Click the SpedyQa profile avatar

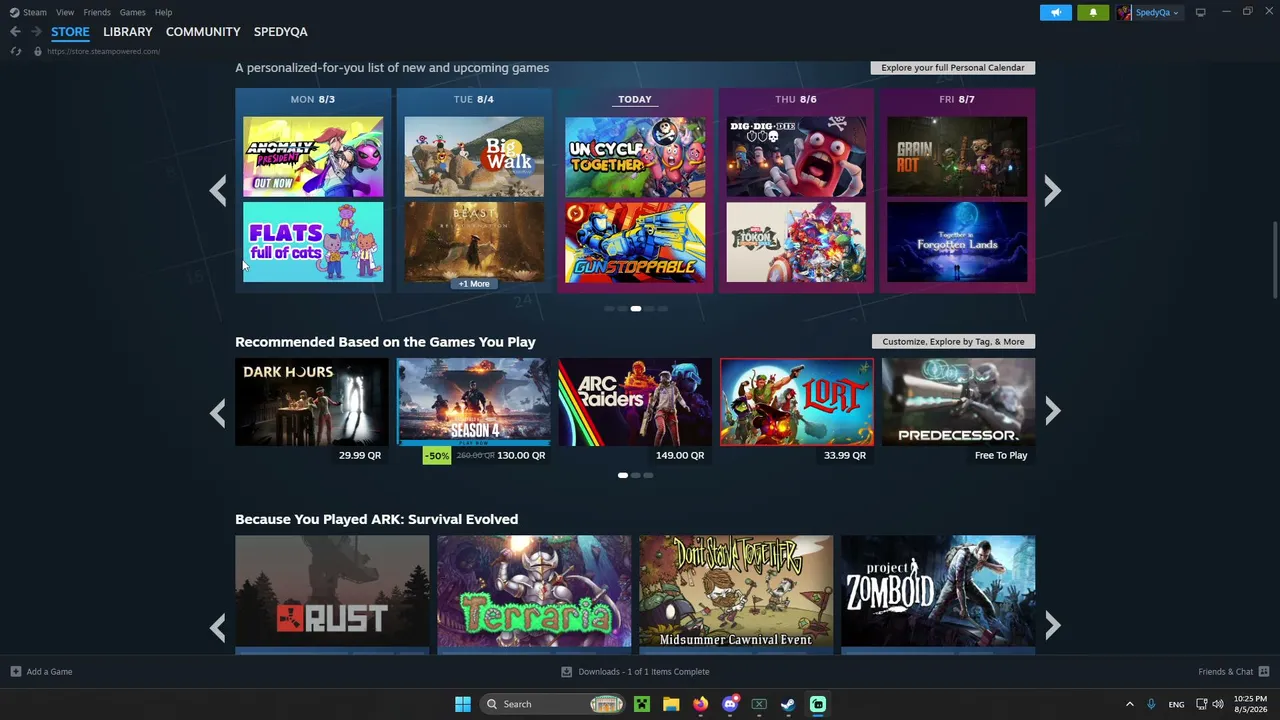[1125, 12]
